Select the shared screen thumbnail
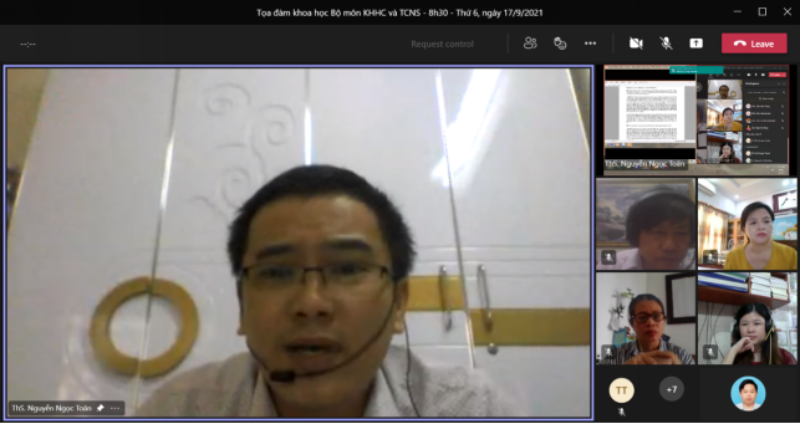Screen dimensions: 800x424 click(696, 120)
